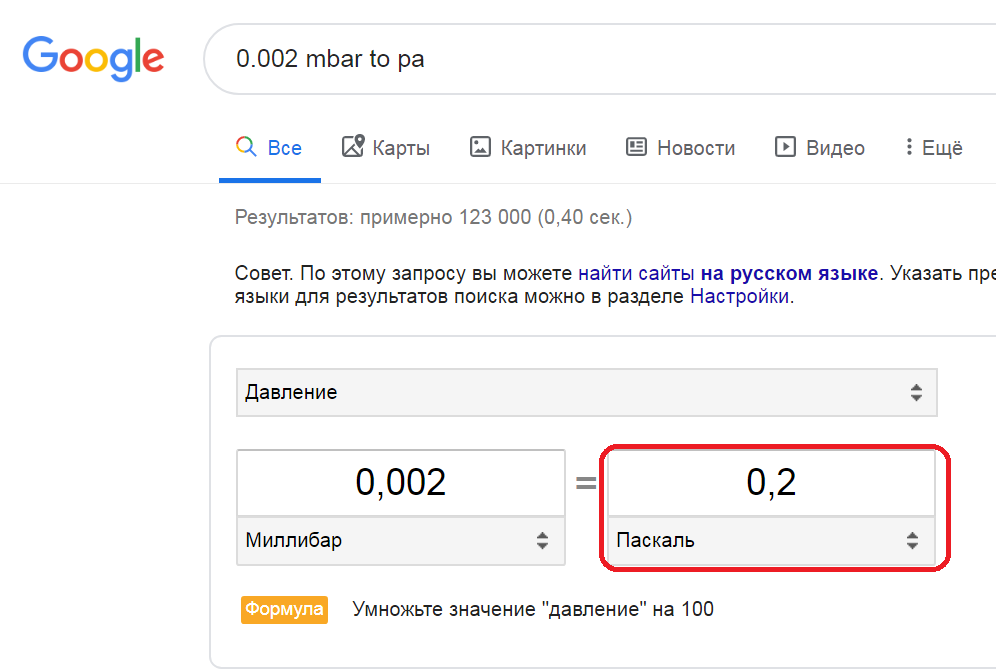Open the Паскаль unit dropdown
The height and width of the screenshot is (671, 996).
pos(771,541)
